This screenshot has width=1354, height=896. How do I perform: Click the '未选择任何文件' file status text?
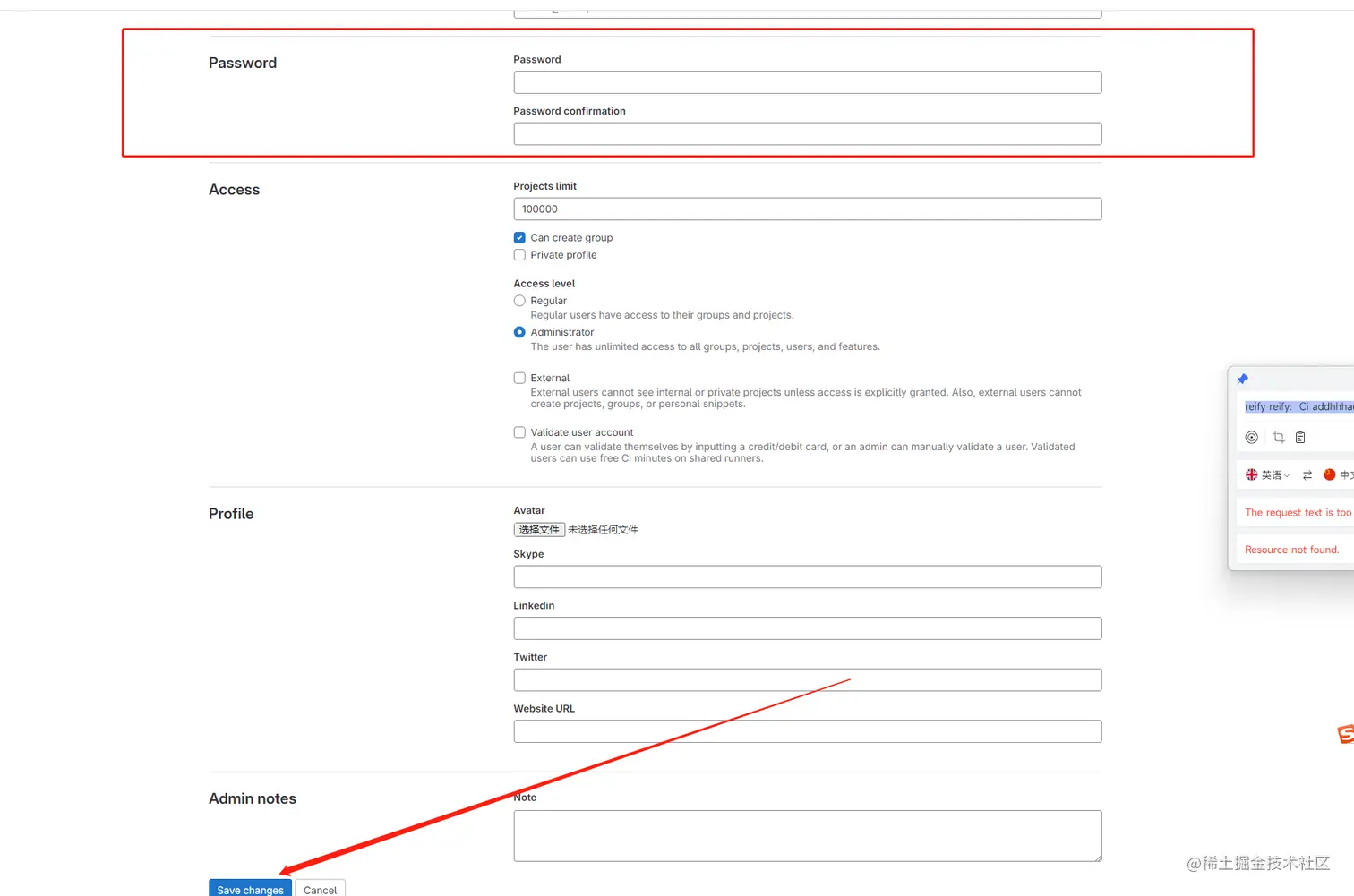coord(604,530)
